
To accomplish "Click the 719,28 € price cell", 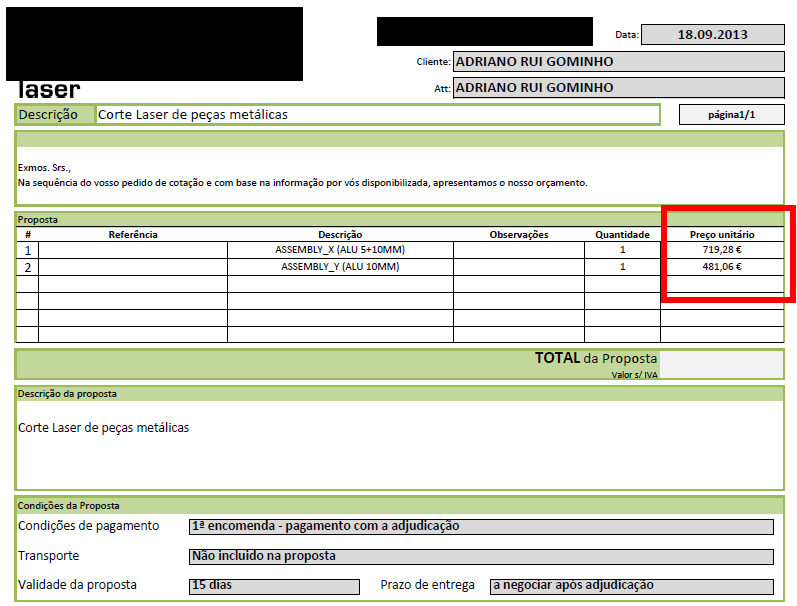I will [722, 250].
